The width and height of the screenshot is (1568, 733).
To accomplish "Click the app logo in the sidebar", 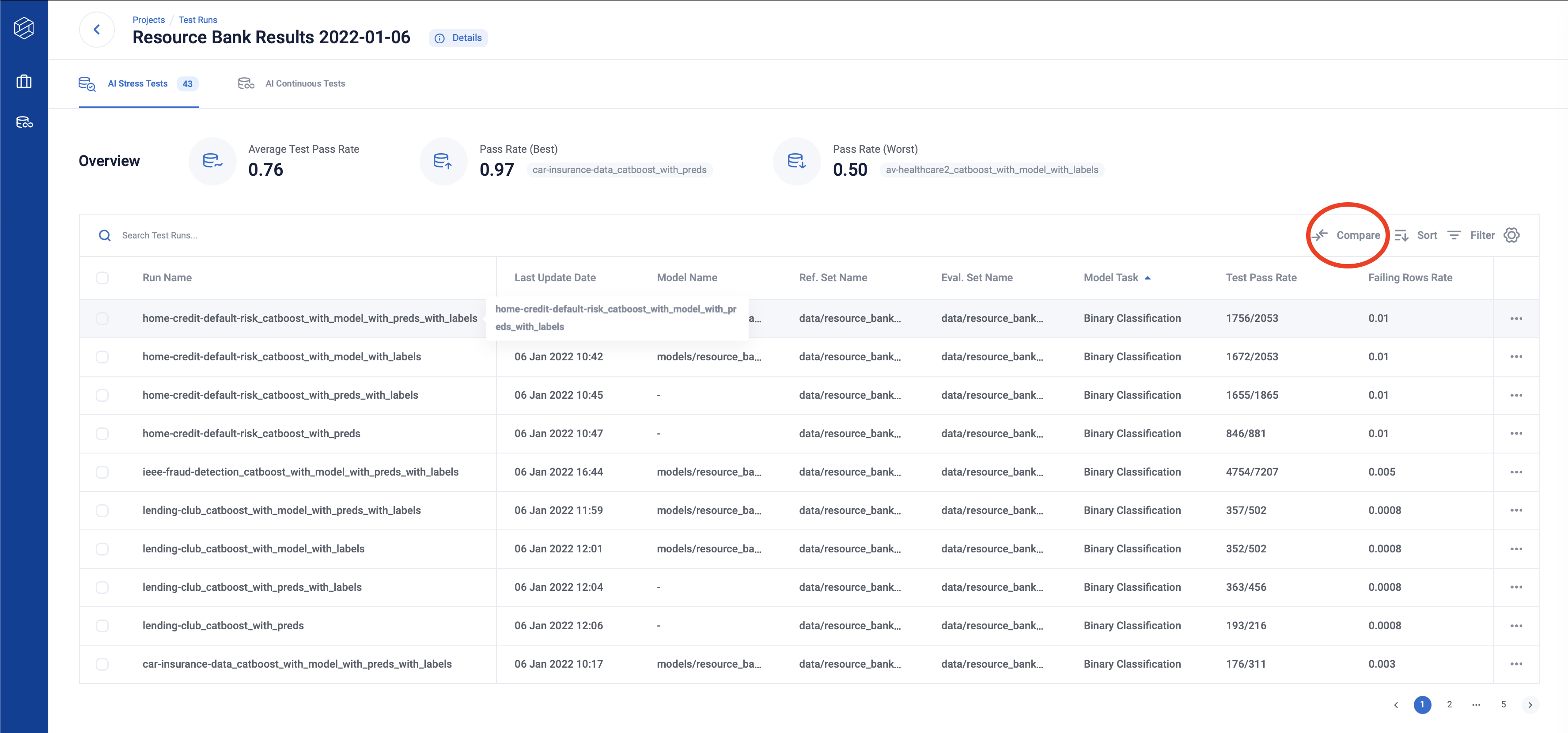I will 24,28.
